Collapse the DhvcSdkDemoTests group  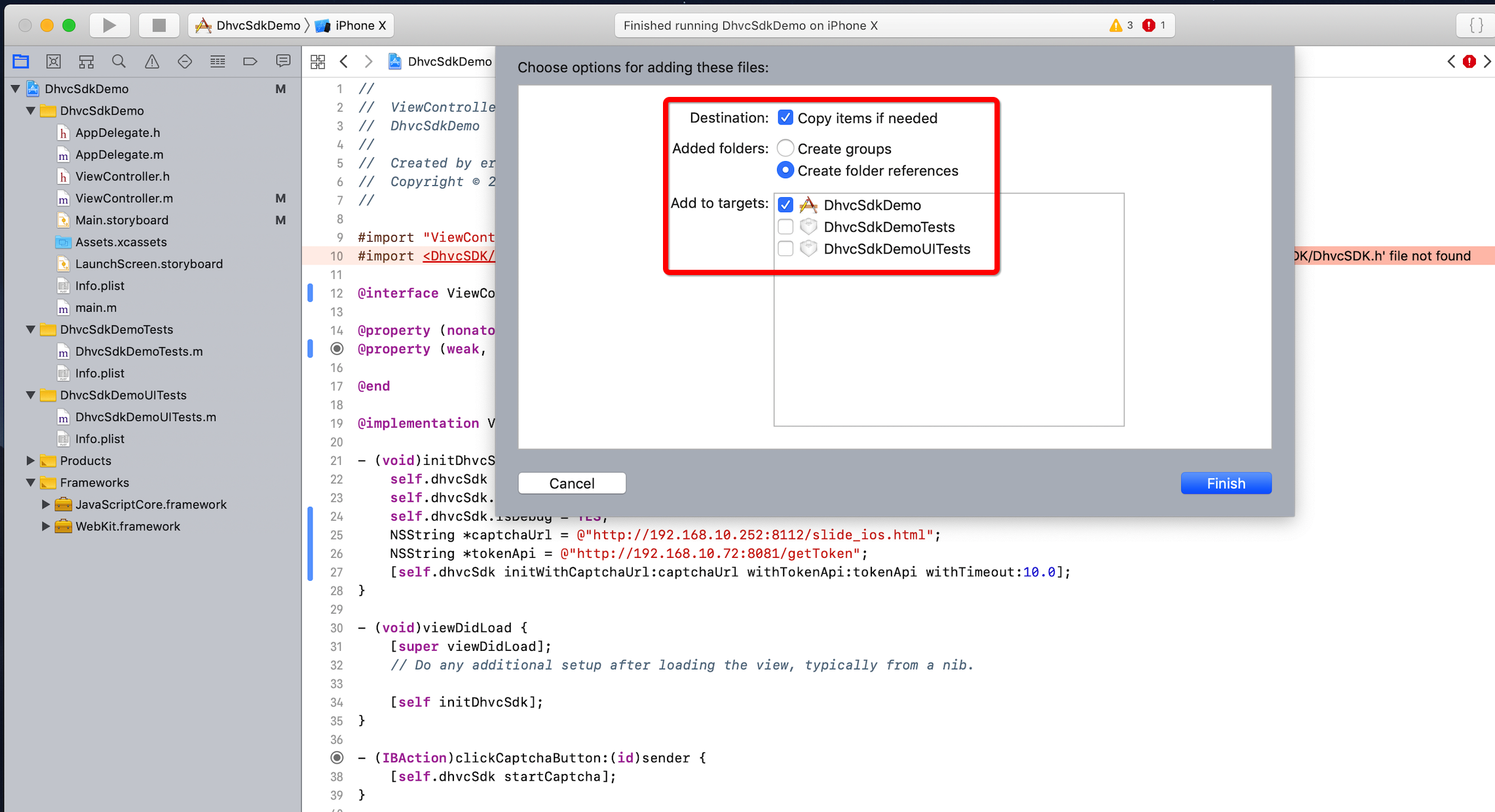[x=31, y=329]
